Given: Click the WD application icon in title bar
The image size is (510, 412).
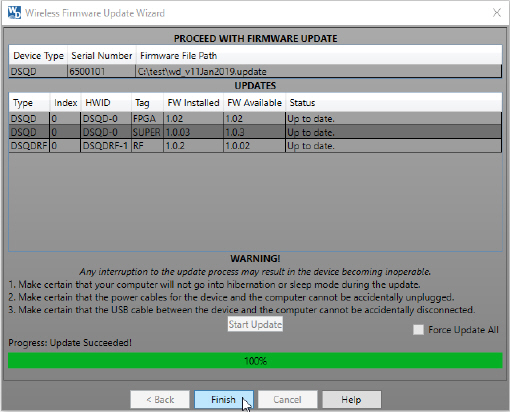Looking at the screenshot, I should tap(14, 13).
